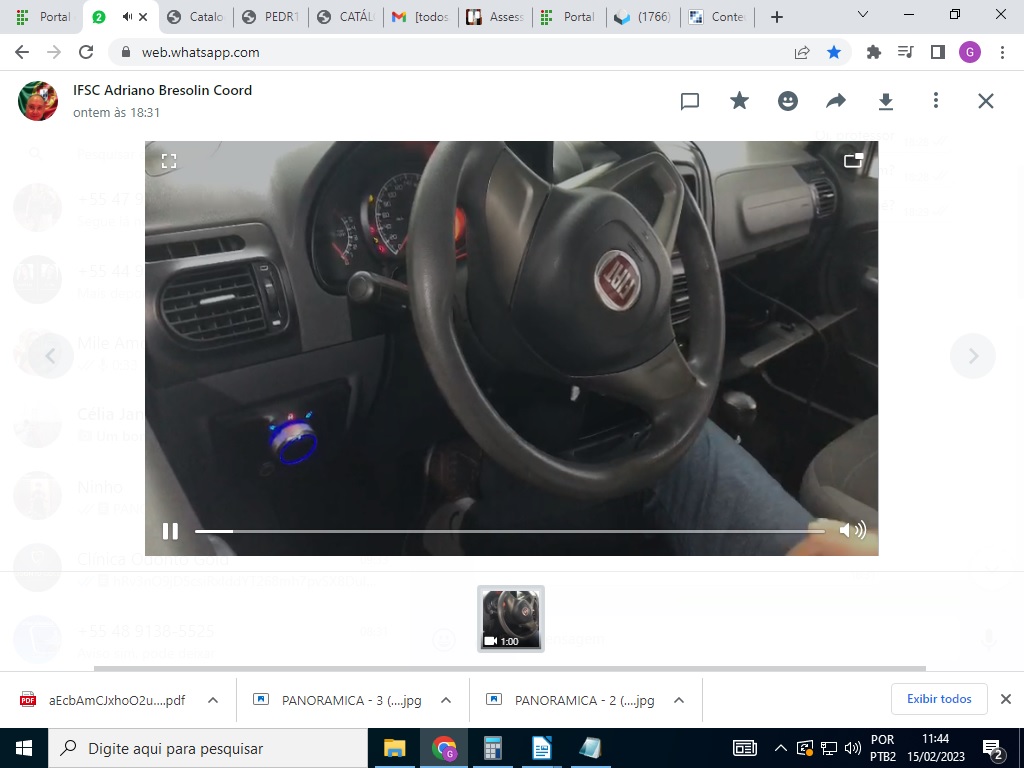Switch to the Conte tab
The width and height of the screenshot is (1024, 768).
[718, 17]
